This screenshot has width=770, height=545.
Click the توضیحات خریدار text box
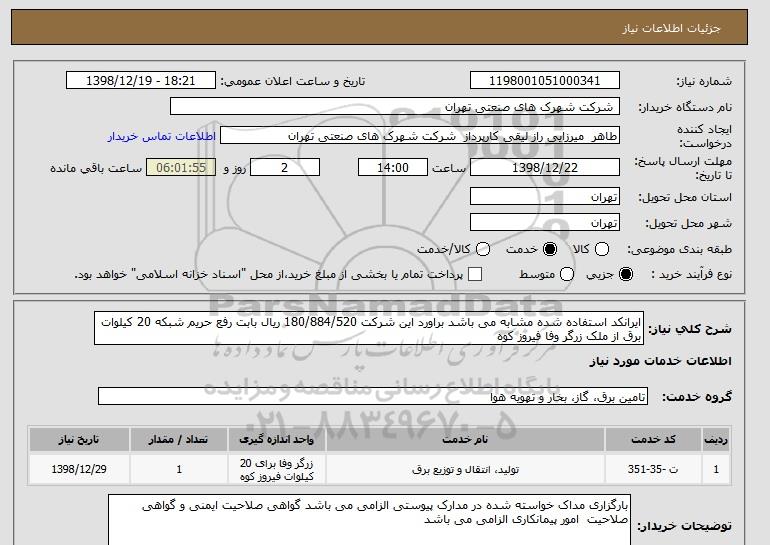pos(369,520)
